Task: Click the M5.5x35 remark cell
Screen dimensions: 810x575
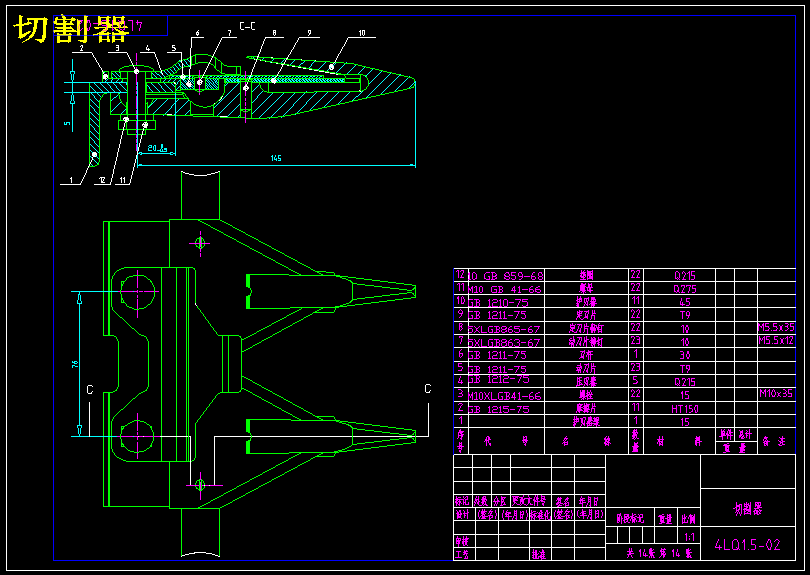Action: pos(776,328)
